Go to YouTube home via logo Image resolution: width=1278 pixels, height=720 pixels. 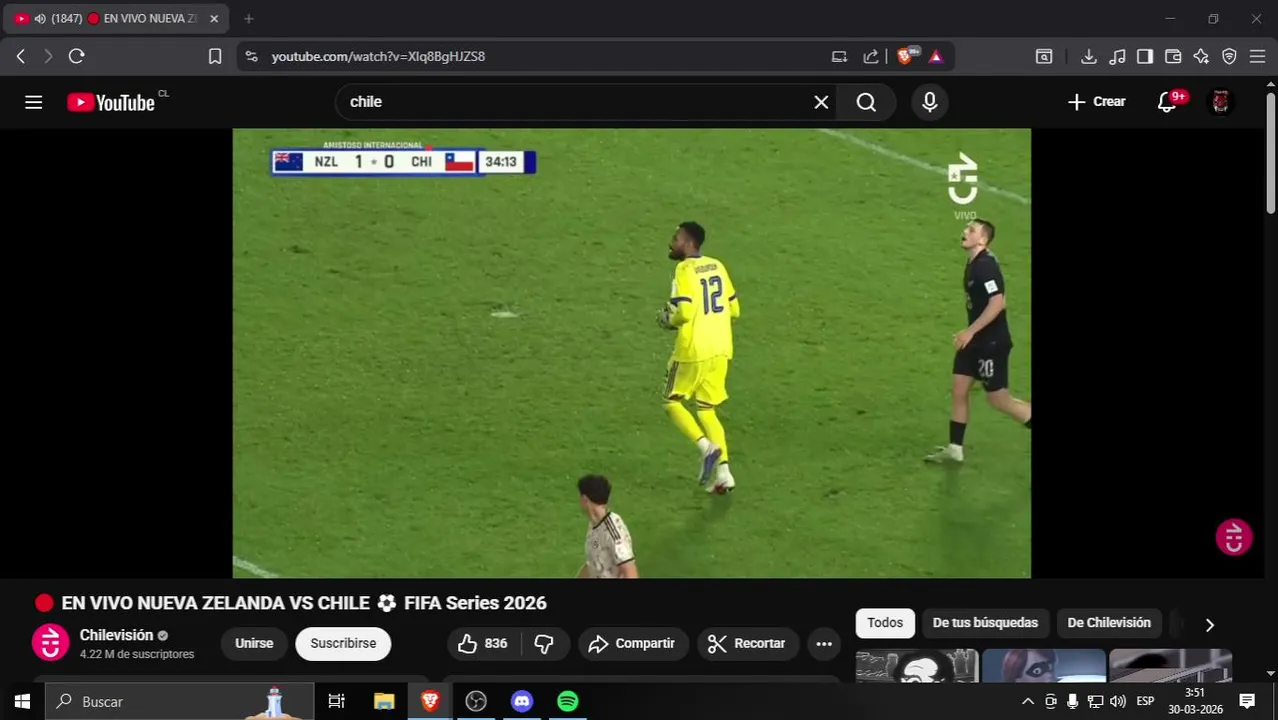point(111,102)
